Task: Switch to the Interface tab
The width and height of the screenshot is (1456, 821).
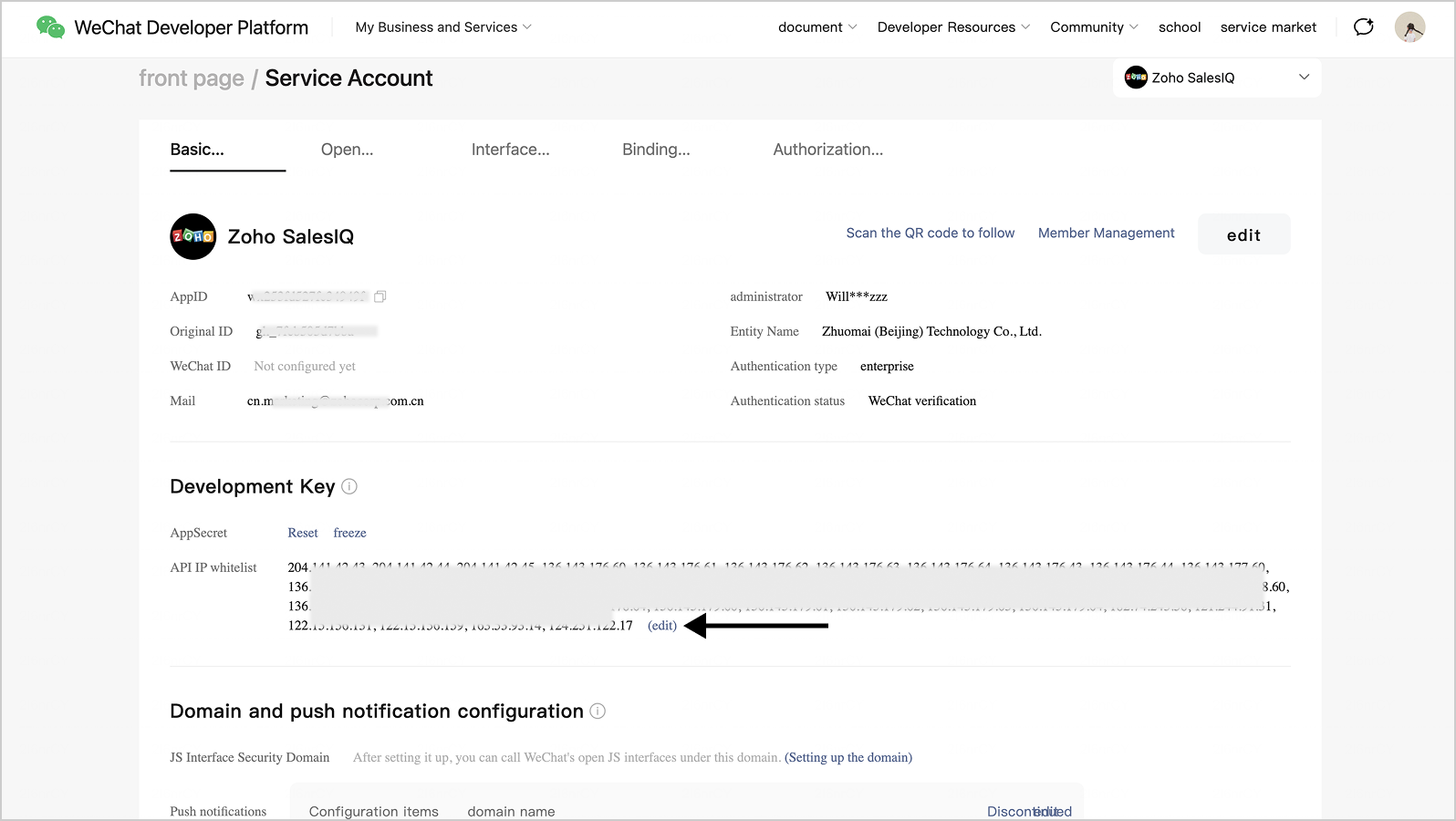Action: (510, 150)
